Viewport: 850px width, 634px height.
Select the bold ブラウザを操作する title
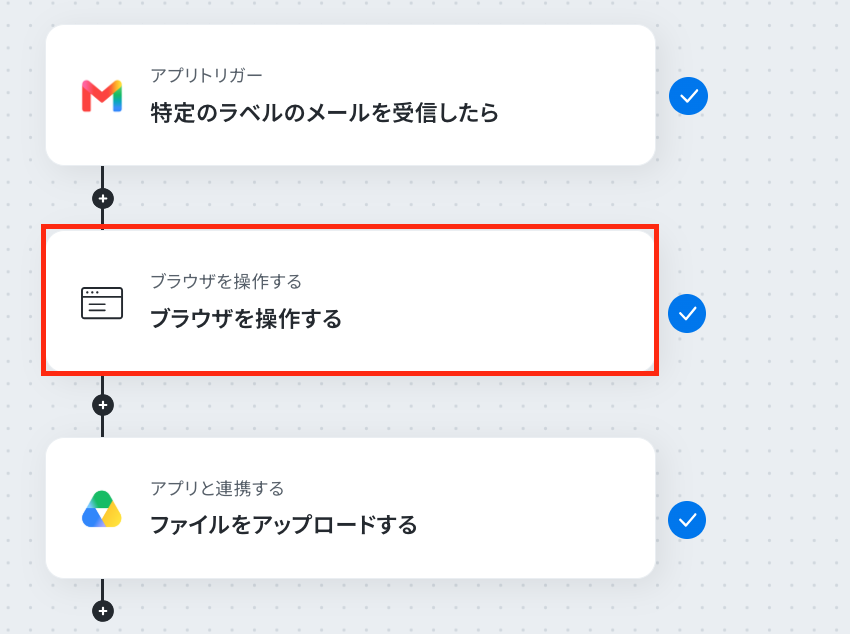point(246,319)
